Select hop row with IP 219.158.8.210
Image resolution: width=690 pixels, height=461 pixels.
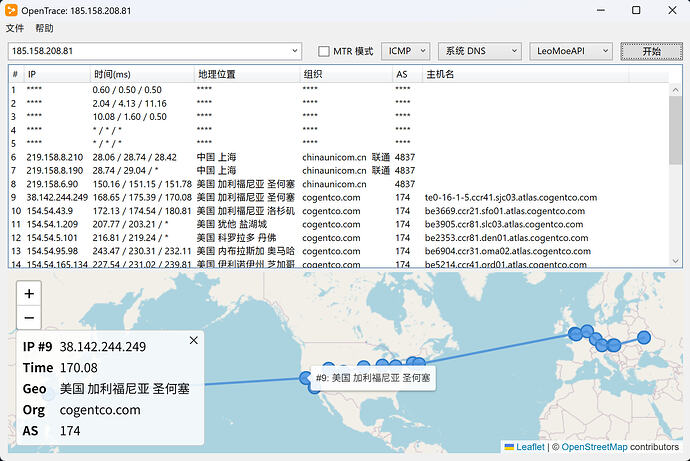(339, 157)
